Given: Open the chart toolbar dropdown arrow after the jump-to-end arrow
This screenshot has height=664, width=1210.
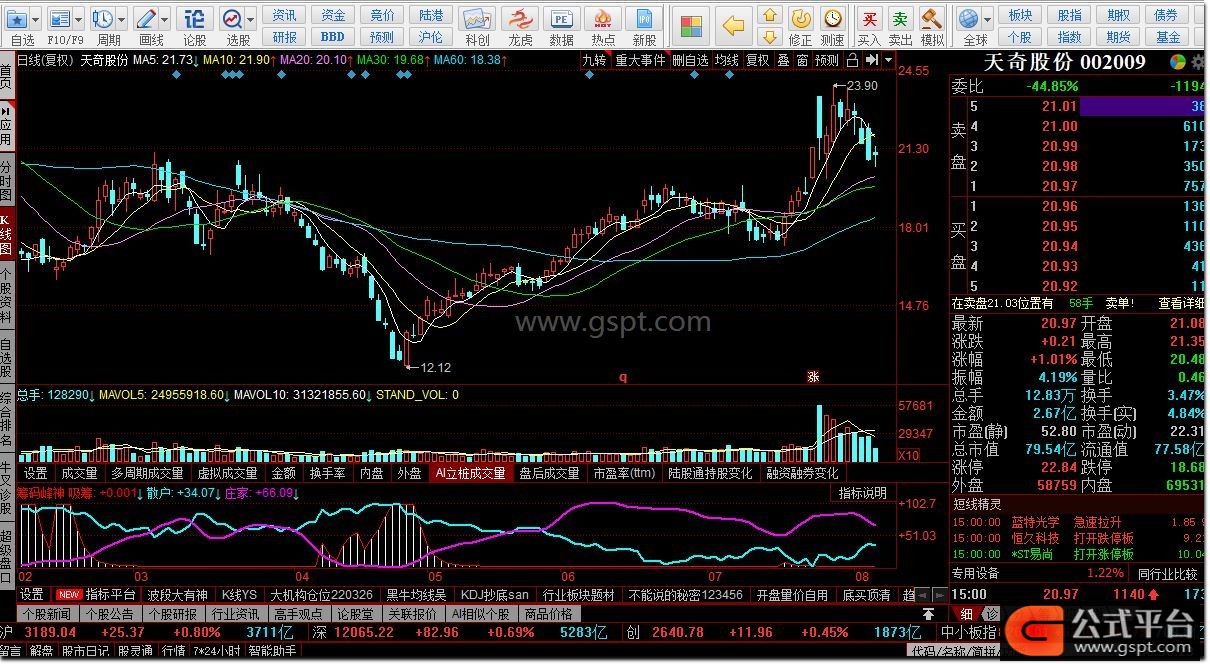Looking at the screenshot, I should pyautogui.click(x=886, y=60).
